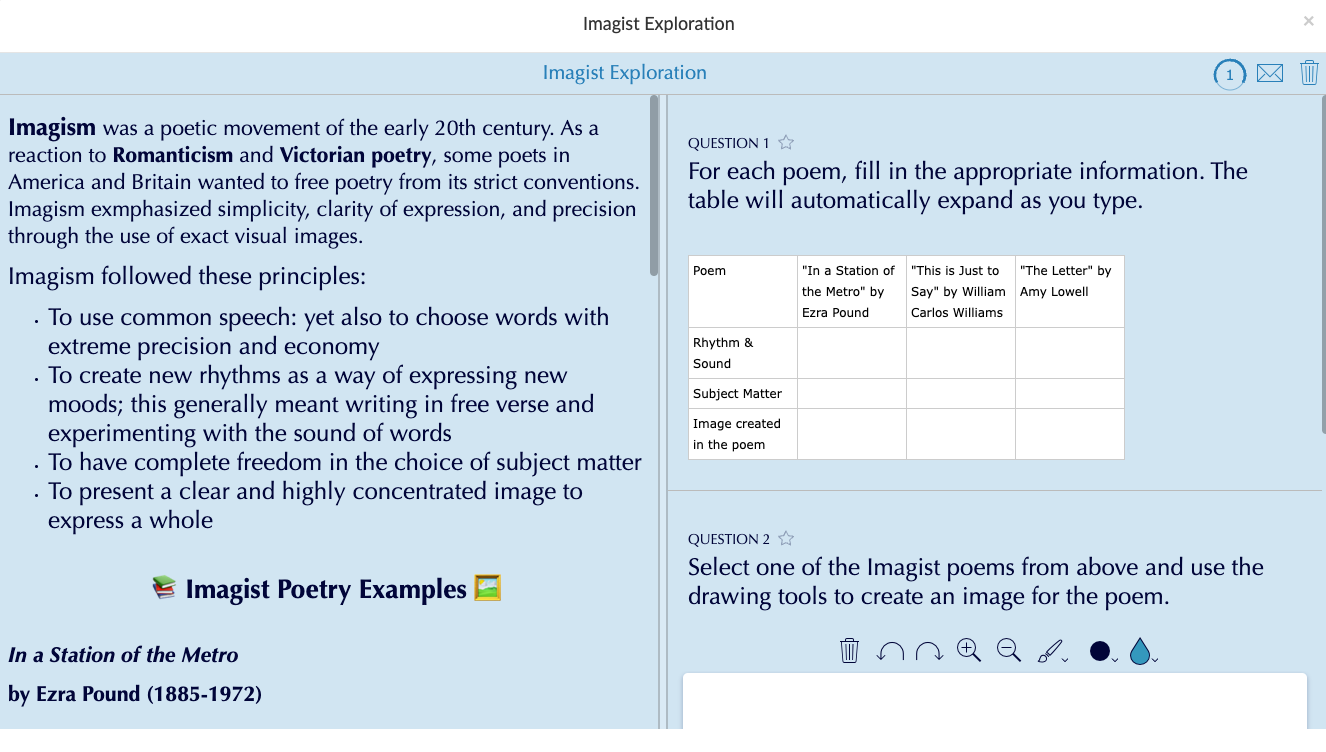Image resolution: width=1326 pixels, height=752 pixels.
Task: Clear the drawing canvas with the trash icon
Action: tap(849, 650)
